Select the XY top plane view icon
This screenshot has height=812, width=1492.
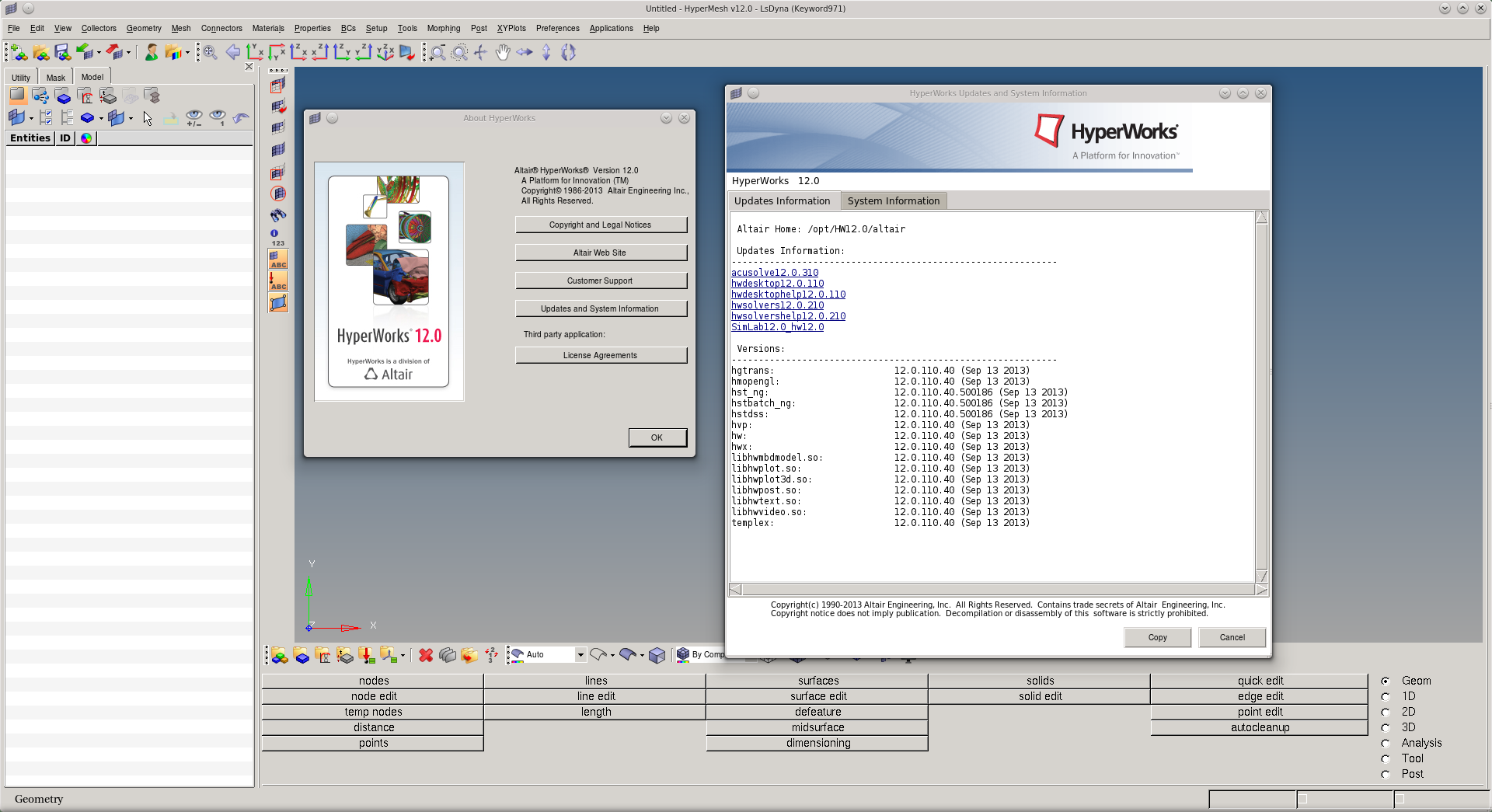(x=255, y=52)
